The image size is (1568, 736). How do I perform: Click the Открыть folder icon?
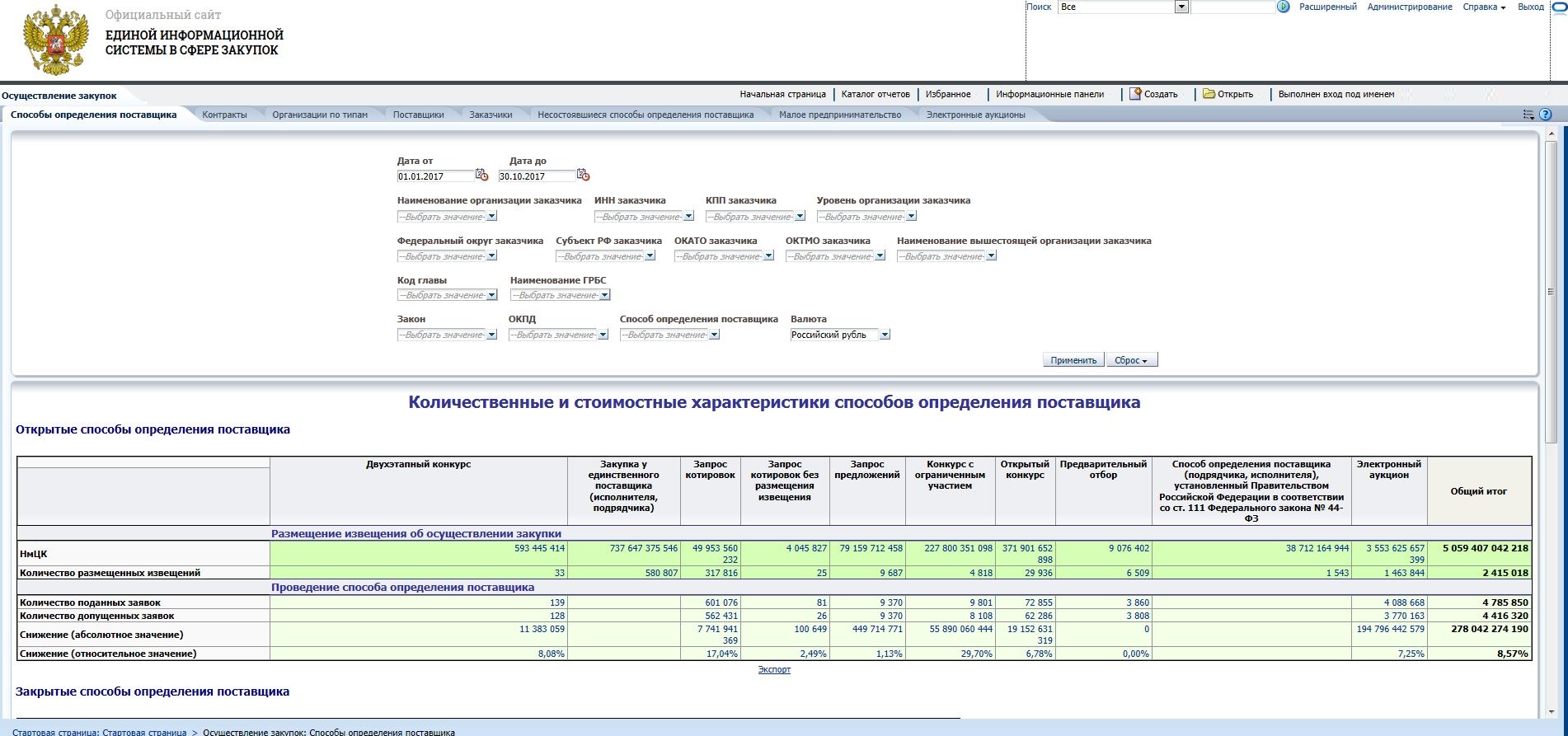(1209, 94)
